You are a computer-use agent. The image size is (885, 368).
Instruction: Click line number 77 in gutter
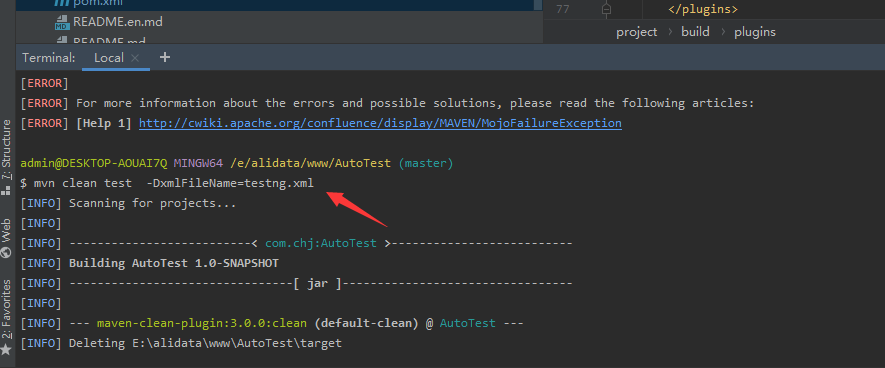[562, 10]
